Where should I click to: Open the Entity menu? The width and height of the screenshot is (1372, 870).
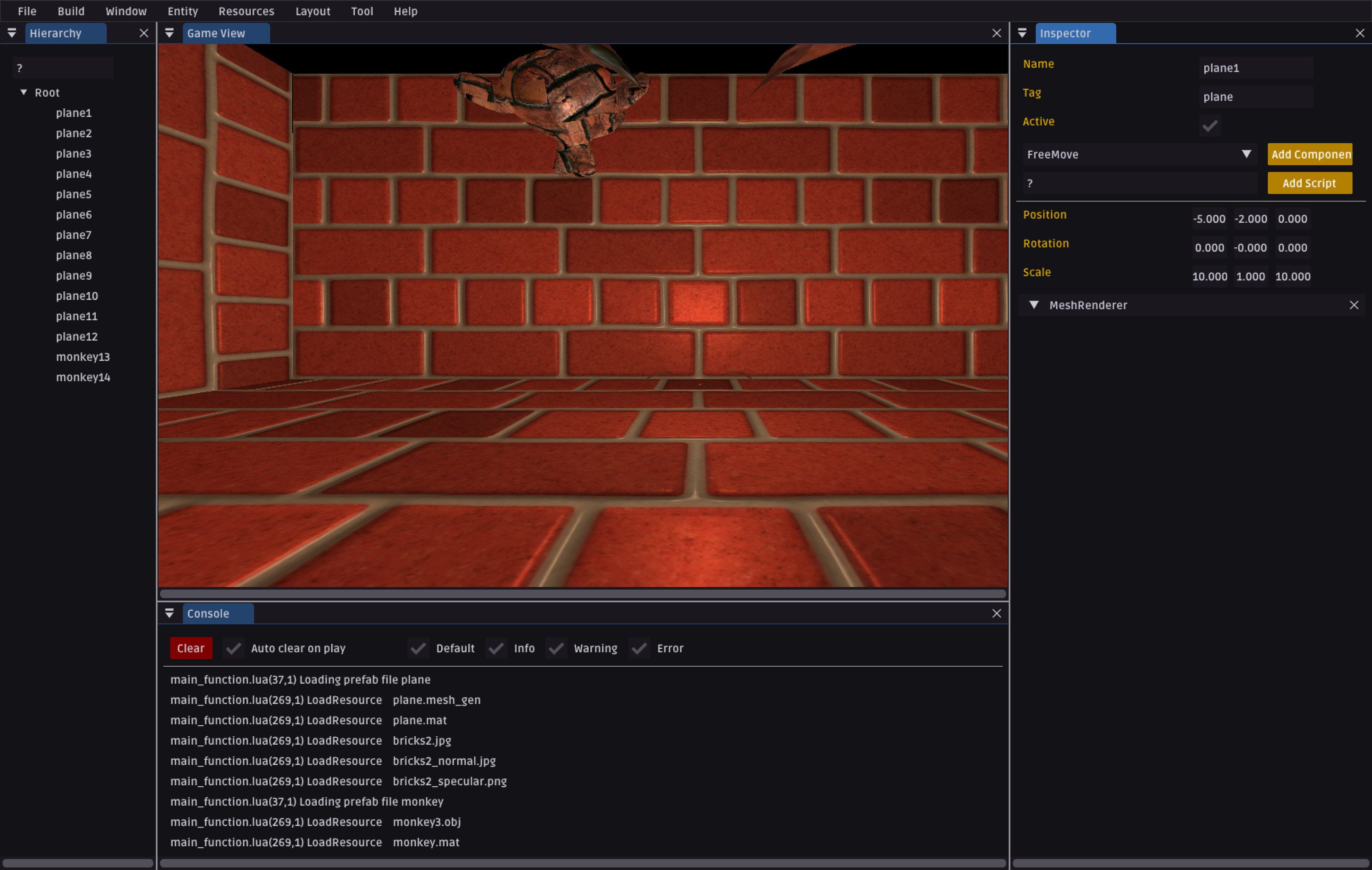[183, 11]
